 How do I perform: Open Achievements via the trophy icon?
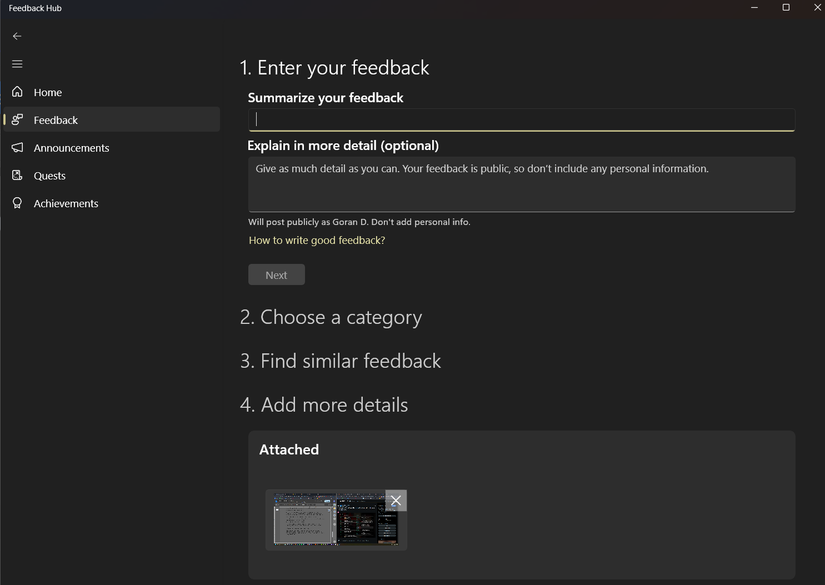pos(16,203)
